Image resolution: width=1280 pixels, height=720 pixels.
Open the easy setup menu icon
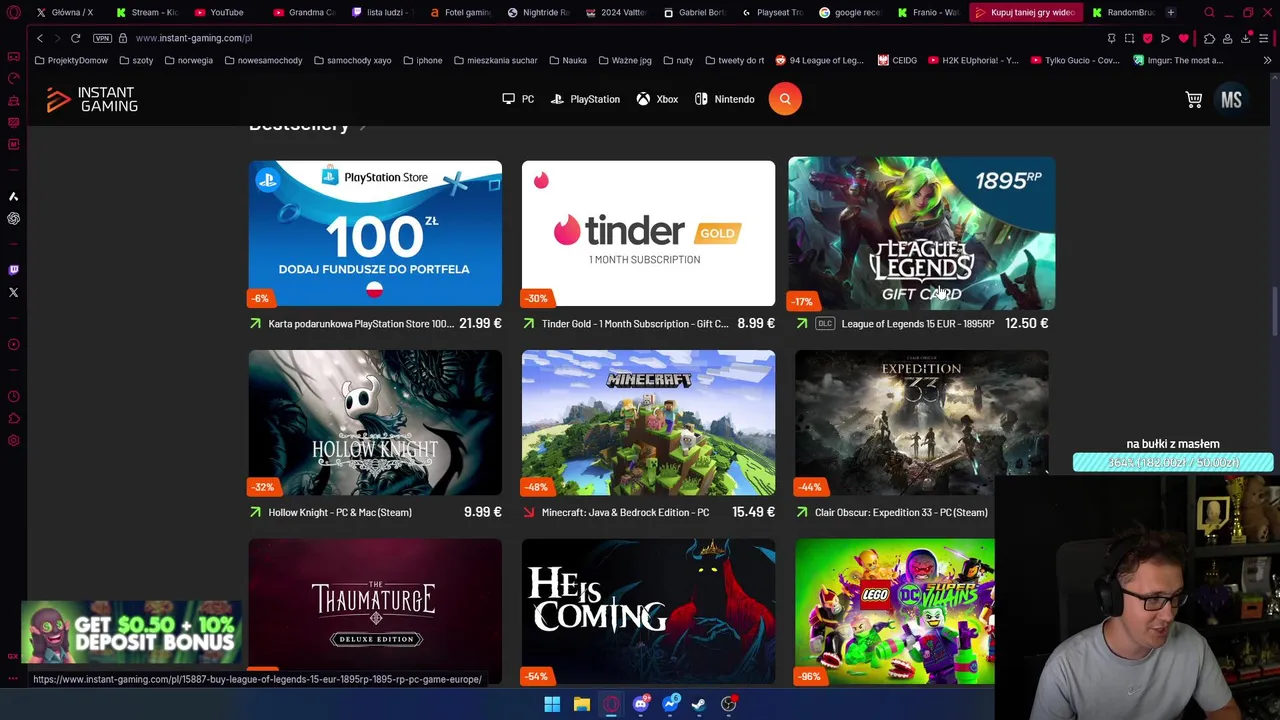[1264, 38]
